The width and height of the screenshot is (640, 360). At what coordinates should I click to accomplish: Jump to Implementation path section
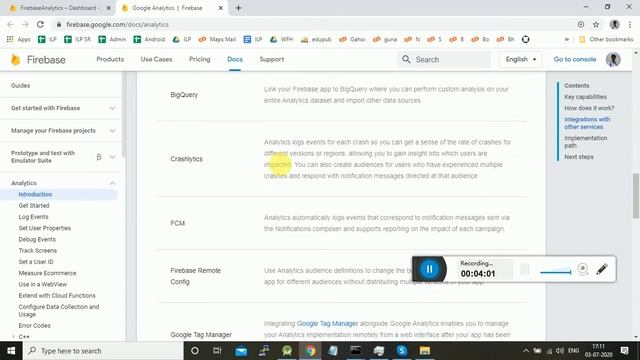pos(585,142)
